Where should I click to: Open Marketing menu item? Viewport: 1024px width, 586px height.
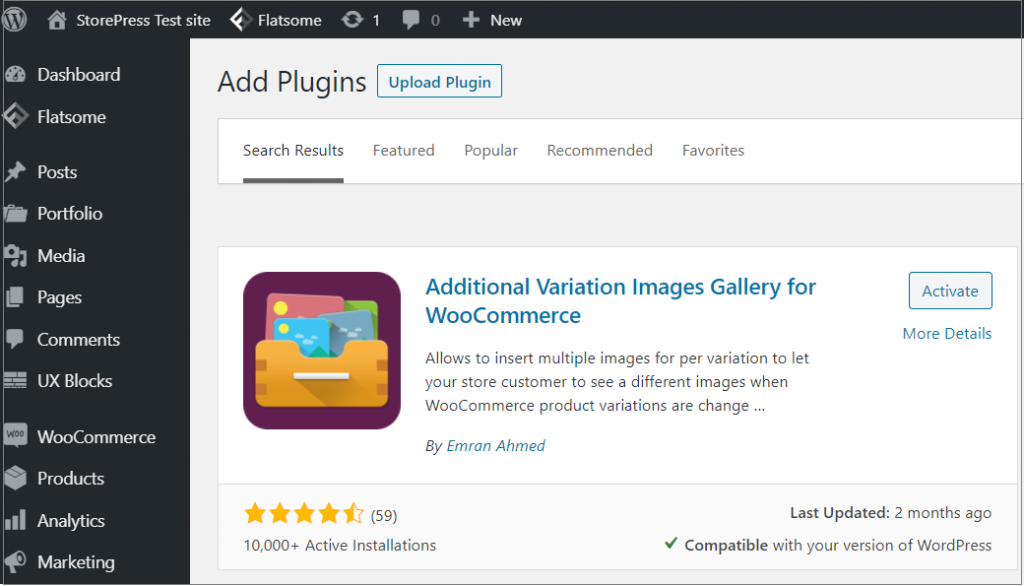(x=76, y=562)
